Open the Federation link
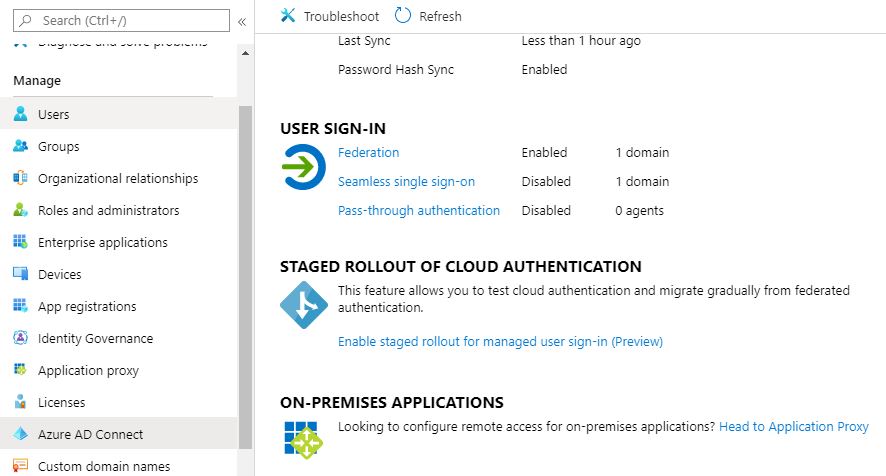 tap(368, 153)
